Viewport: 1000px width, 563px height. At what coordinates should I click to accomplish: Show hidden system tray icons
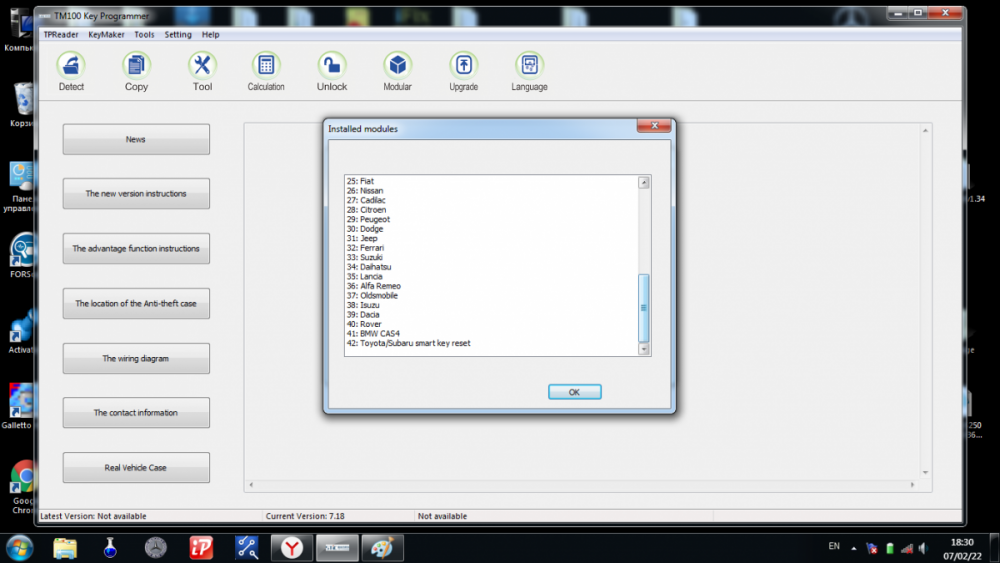(x=853, y=548)
